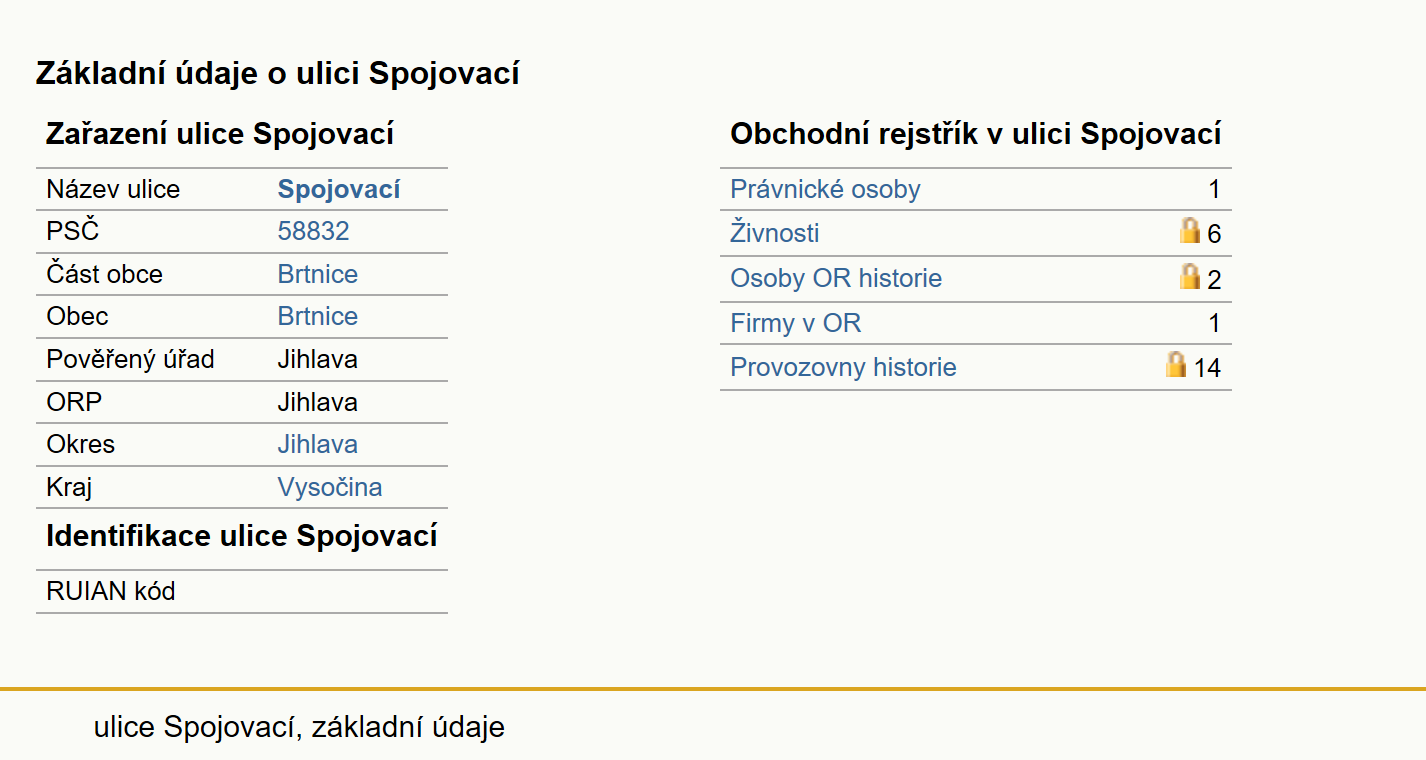Click the lock icon beside Živnosti
This screenshot has height=760, width=1426.
click(x=1189, y=231)
